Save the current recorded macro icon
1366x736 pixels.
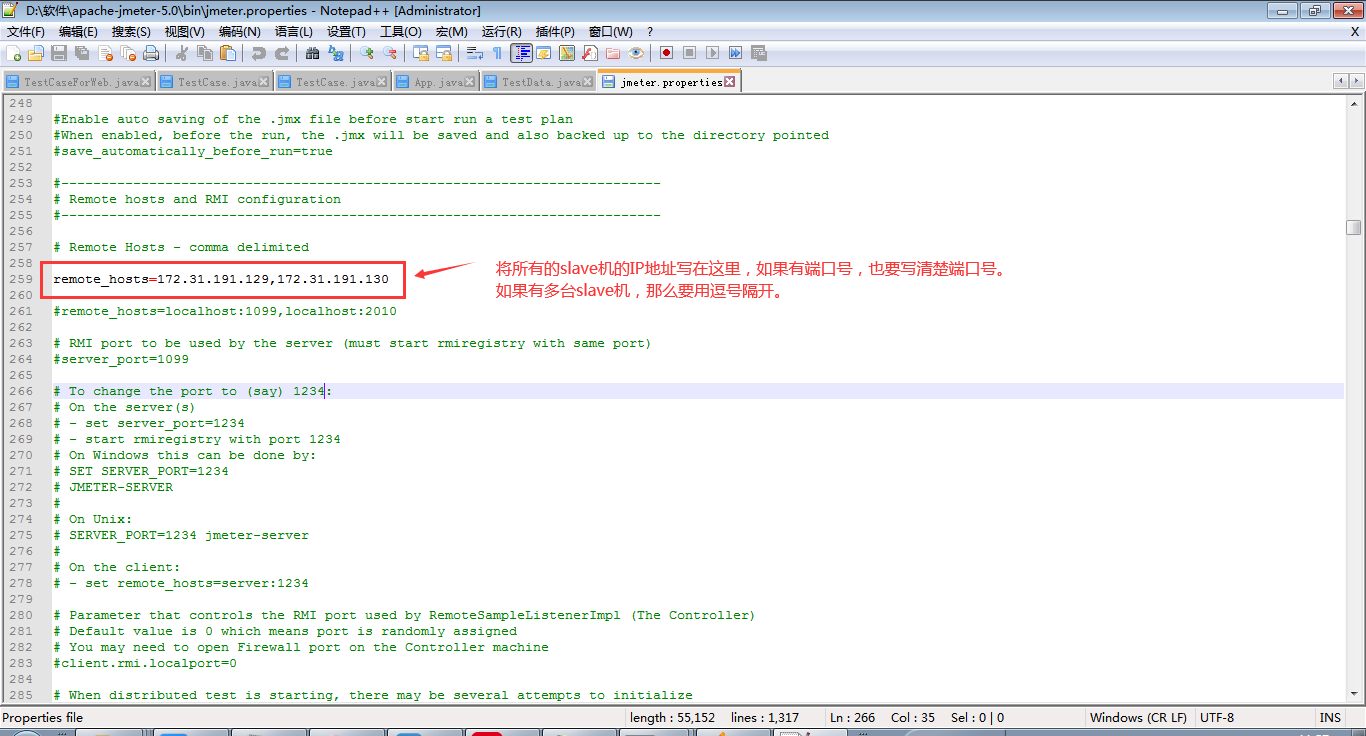(758, 53)
